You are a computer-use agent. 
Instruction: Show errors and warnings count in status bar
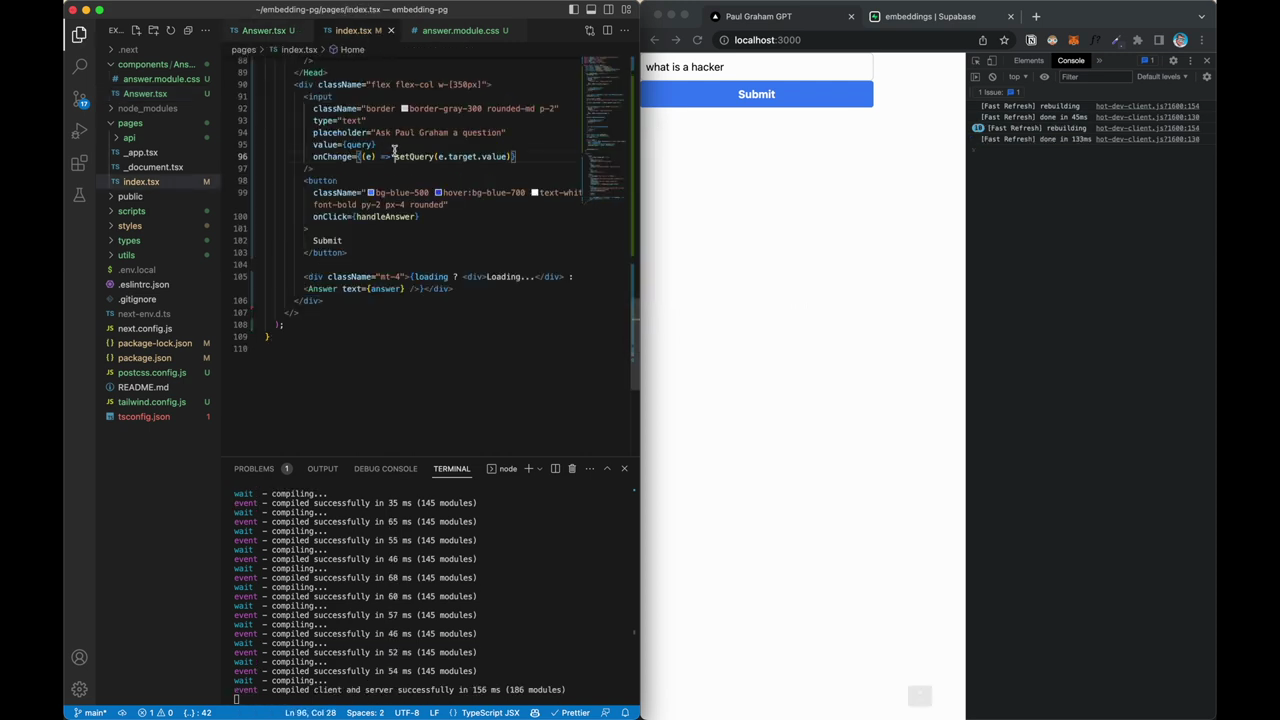pos(155,713)
